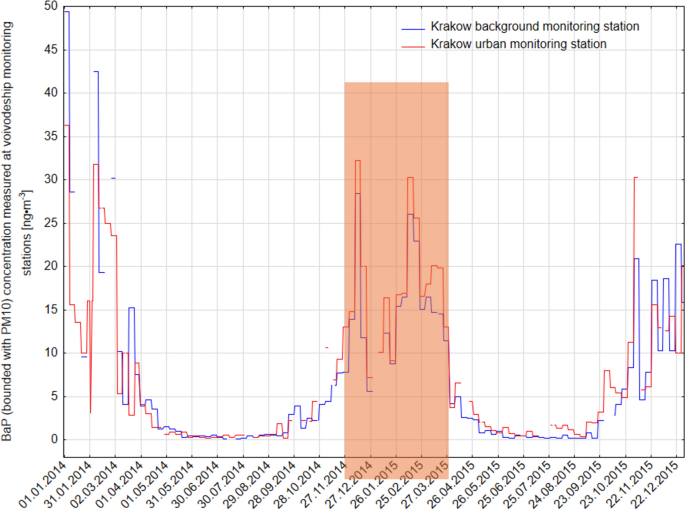The height and width of the screenshot is (510, 685).
Task: Click the red legend line sample
Action: click(x=413, y=46)
